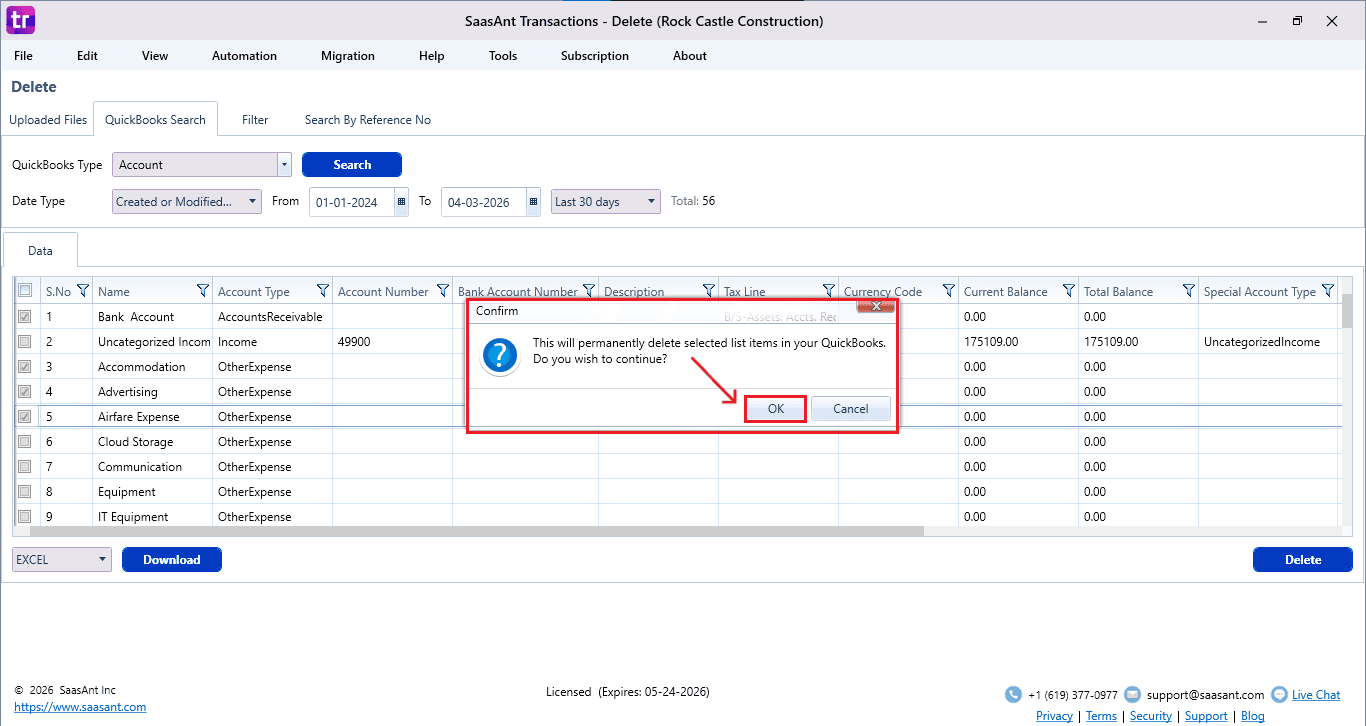Check the Communication row checkbox

pos(25,466)
